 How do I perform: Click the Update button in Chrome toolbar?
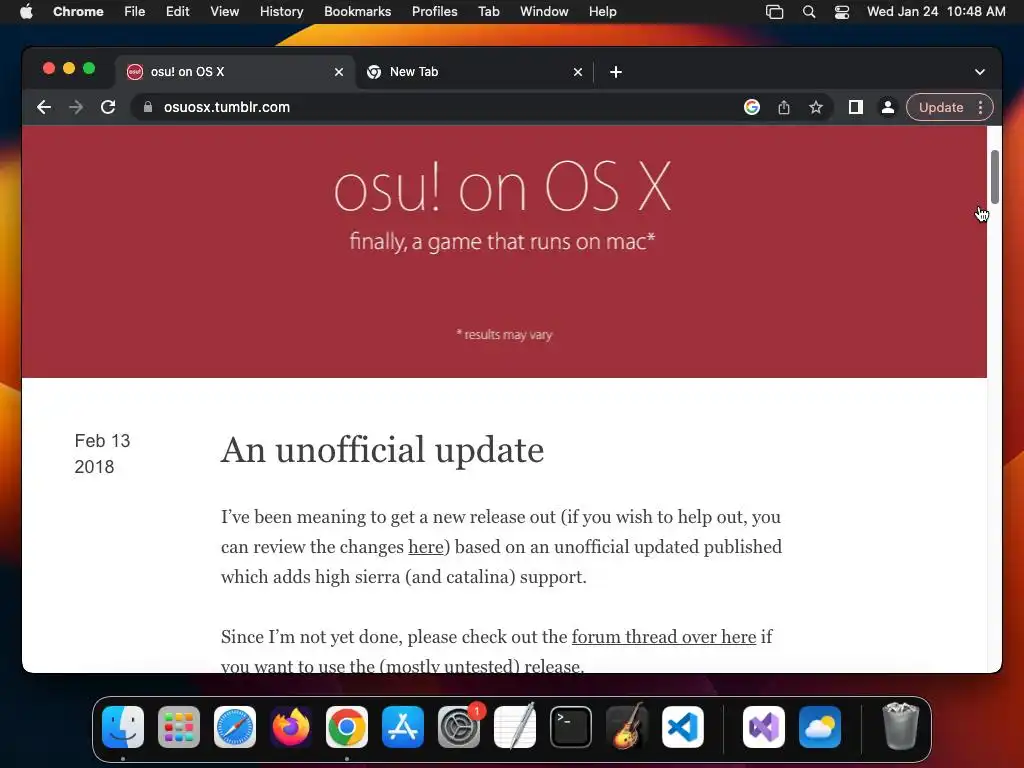[940, 107]
